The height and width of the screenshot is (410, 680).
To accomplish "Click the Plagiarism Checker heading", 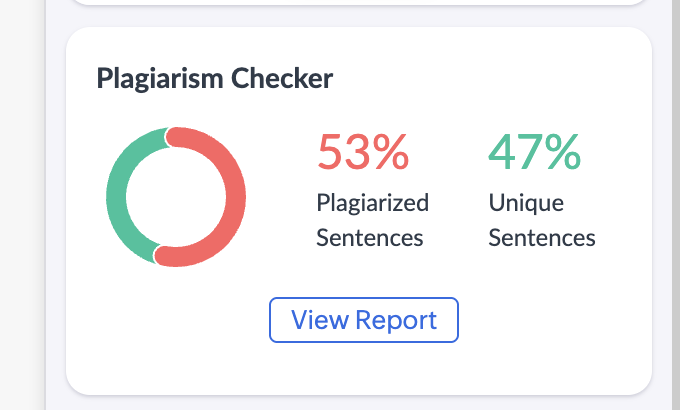I will 215,78.
